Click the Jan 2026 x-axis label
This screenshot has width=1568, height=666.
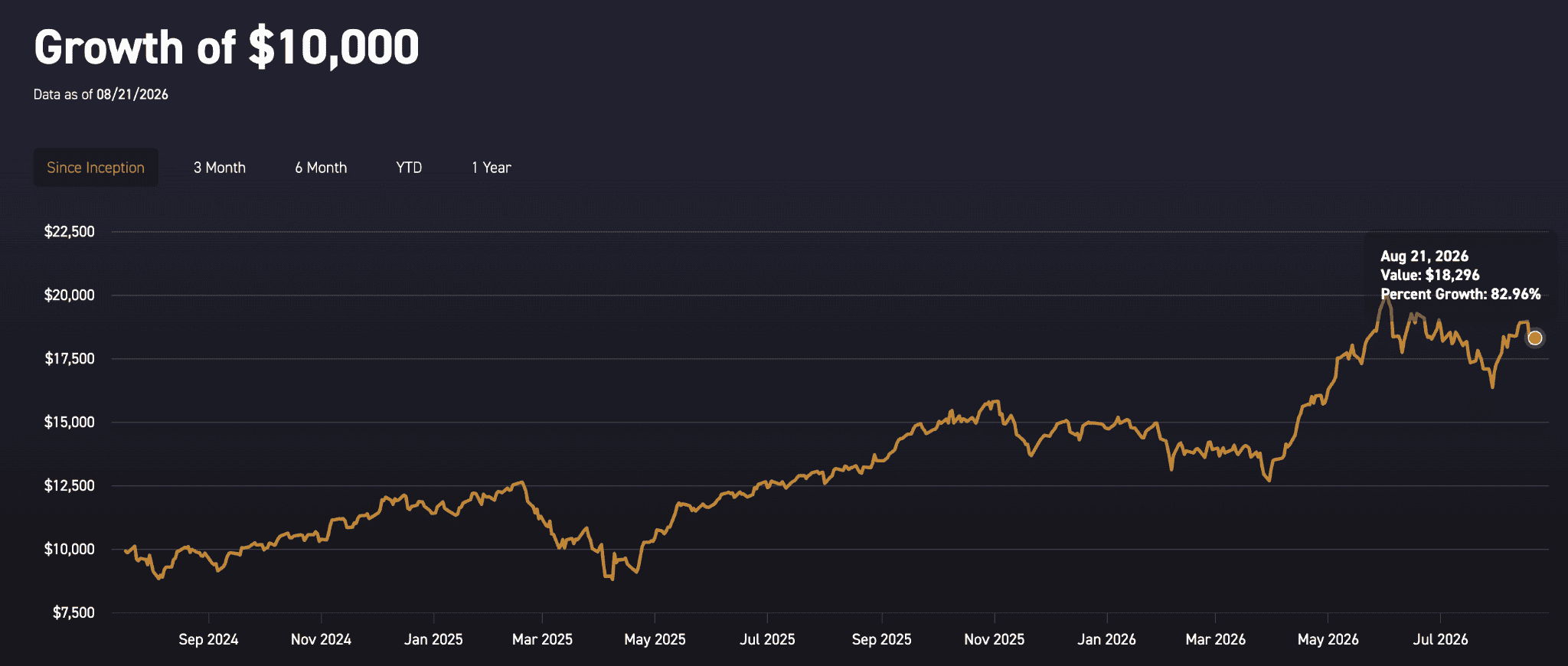coord(1107,640)
